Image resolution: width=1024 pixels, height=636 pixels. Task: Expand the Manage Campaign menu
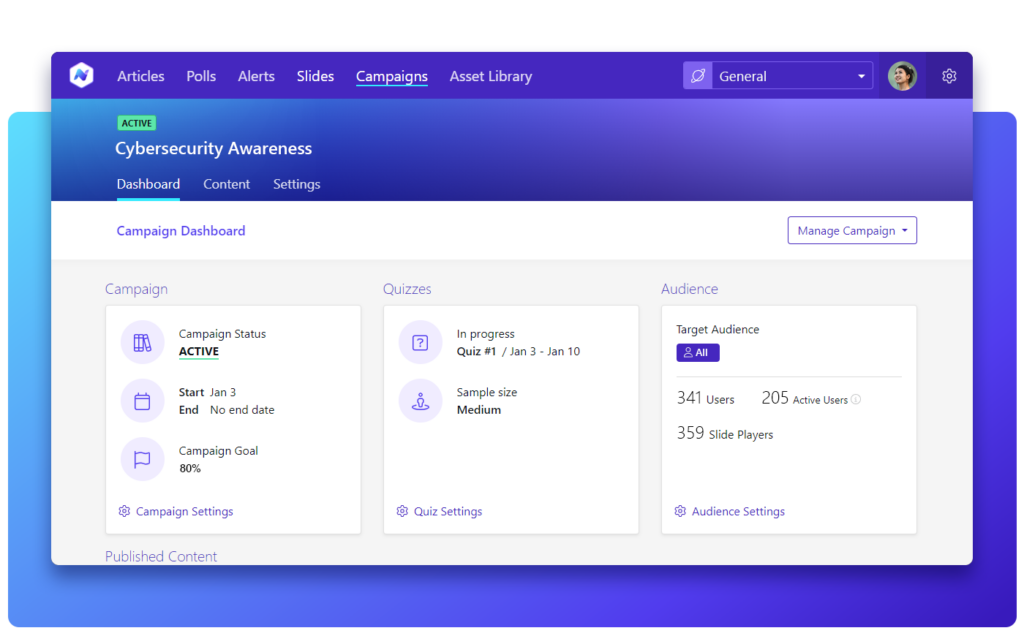tap(851, 230)
